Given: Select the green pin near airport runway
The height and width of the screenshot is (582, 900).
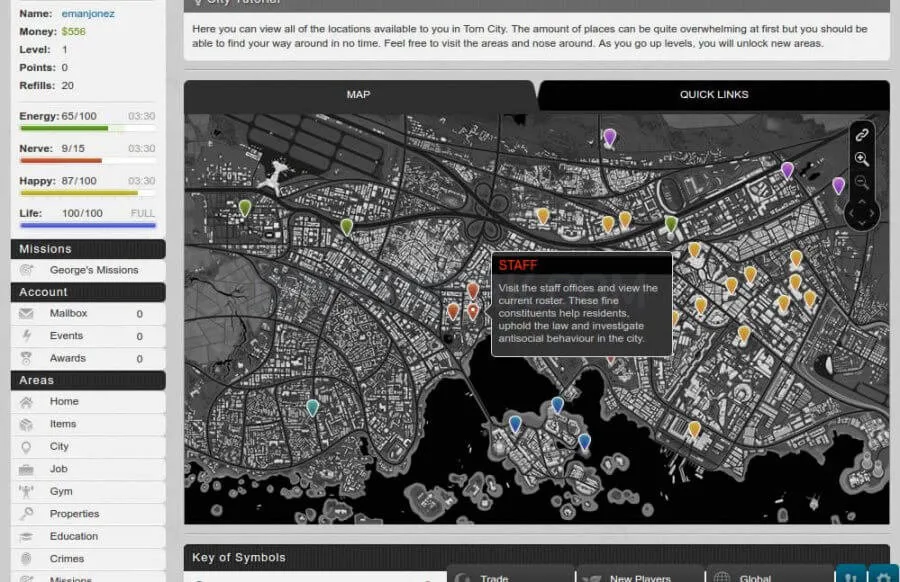Looking at the screenshot, I should click(245, 208).
